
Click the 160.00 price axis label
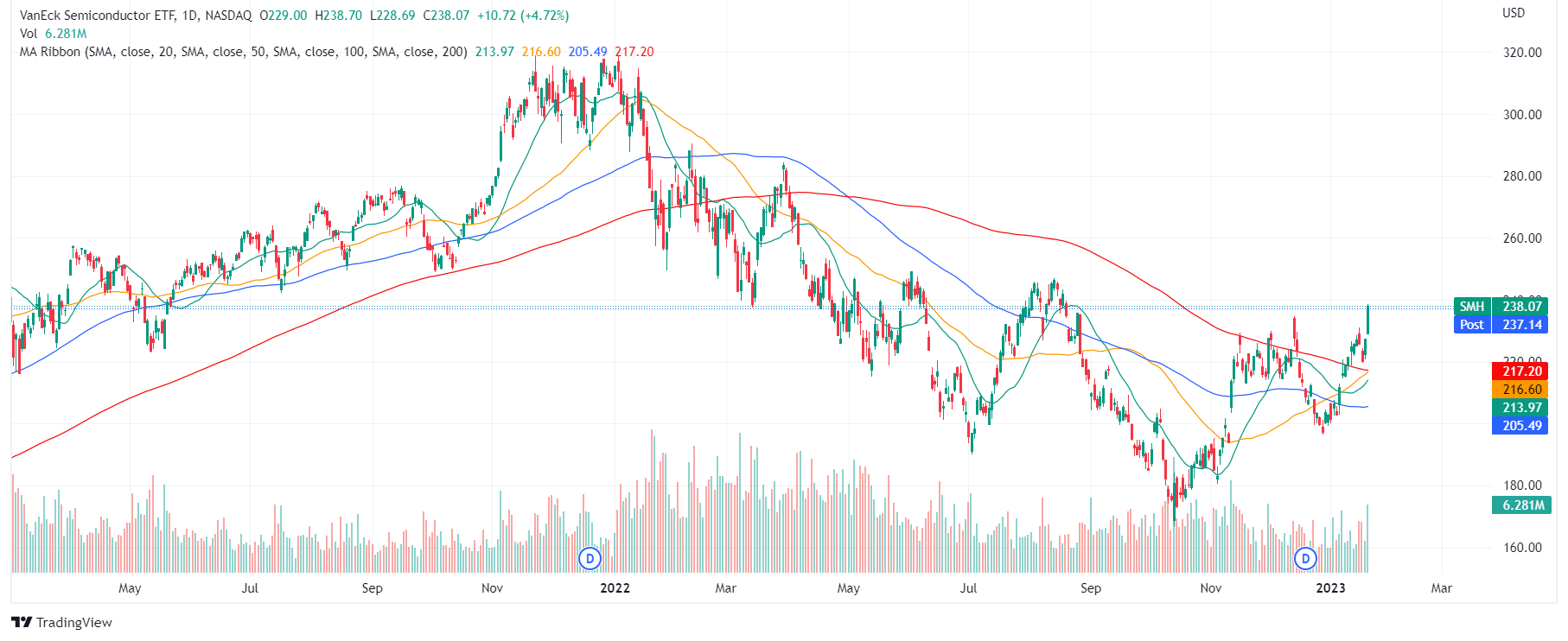pyautogui.click(x=1522, y=548)
